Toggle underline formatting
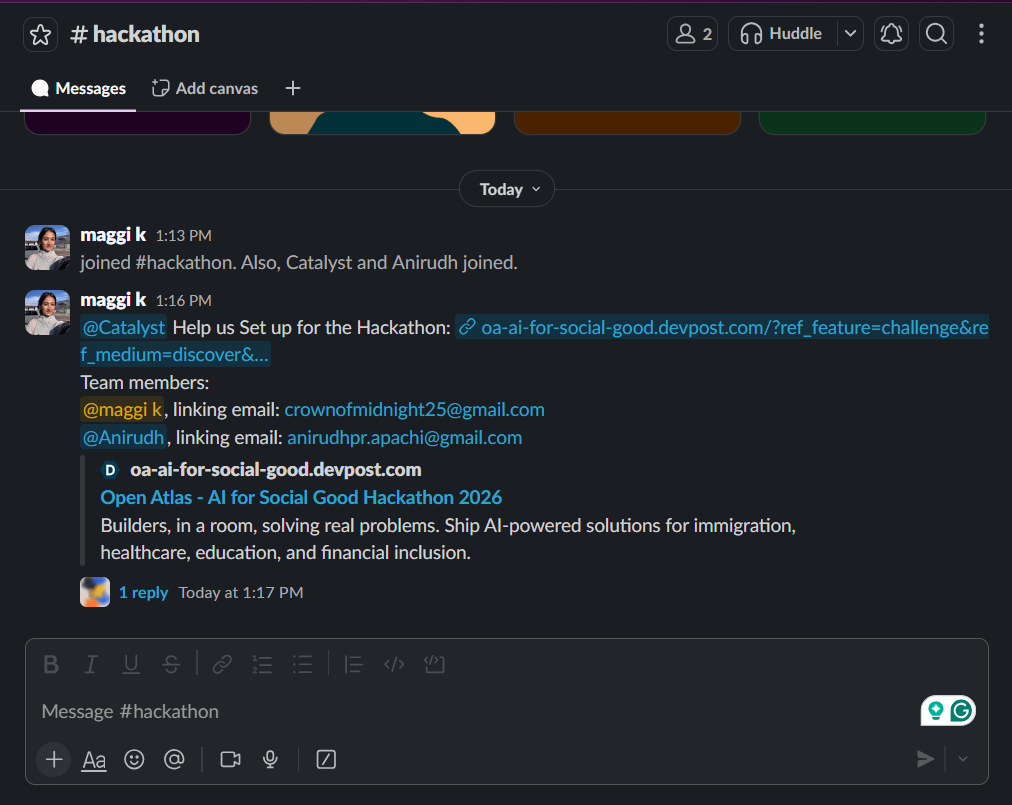 pyautogui.click(x=131, y=664)
